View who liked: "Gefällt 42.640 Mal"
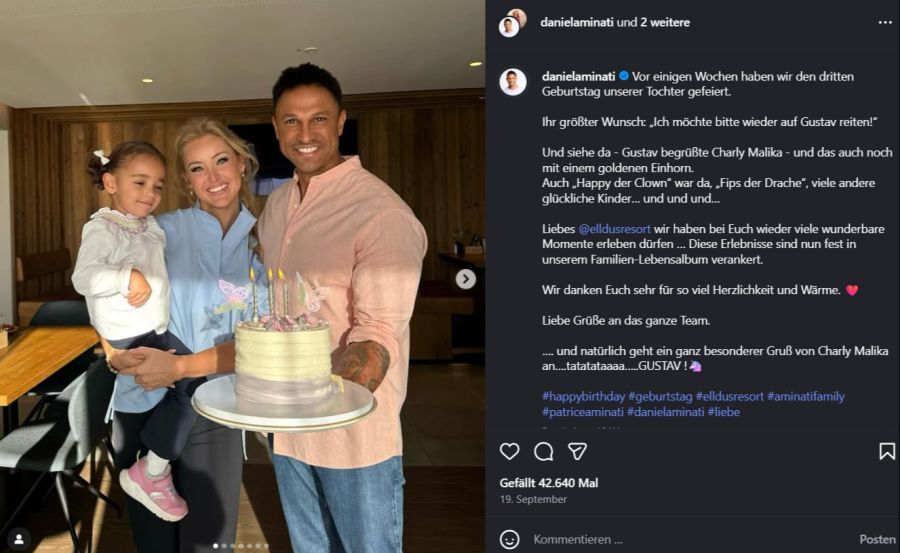 tap(549, 483)
